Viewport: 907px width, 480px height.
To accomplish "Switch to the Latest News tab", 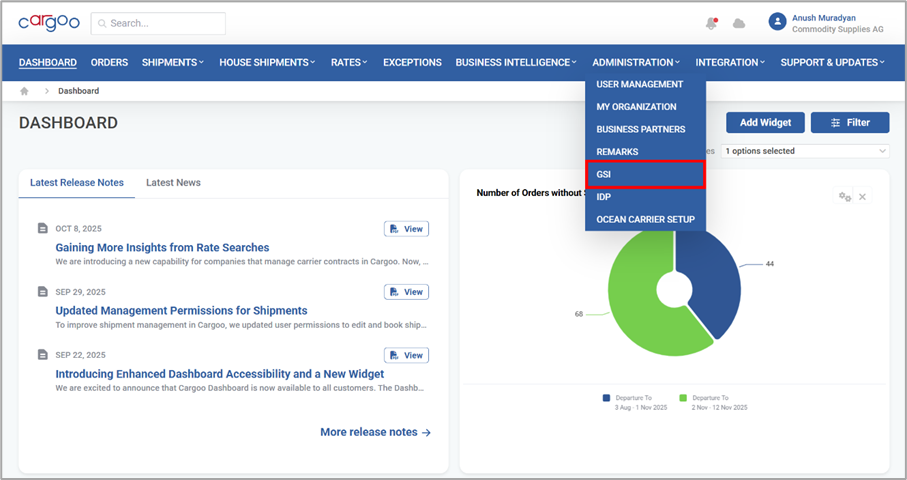I will pyautogui.click(x=173, y=183).
